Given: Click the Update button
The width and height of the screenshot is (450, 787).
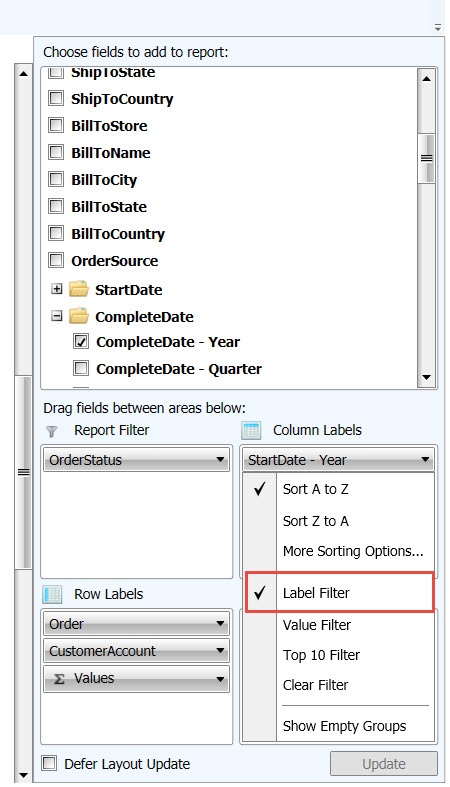Looking at the screenshot, I should [x=384, y=764].
